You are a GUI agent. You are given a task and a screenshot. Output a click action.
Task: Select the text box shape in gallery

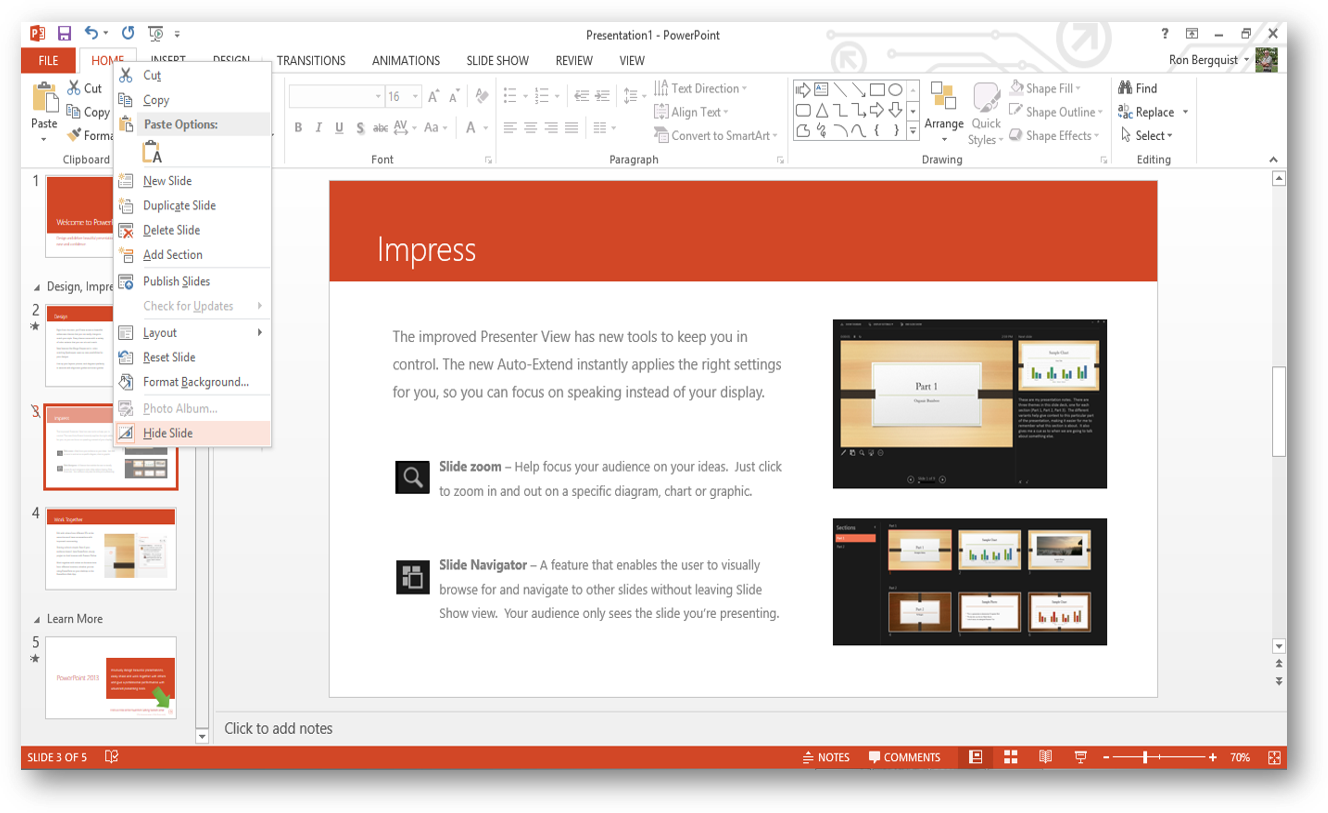pyautogui.click(x=821, y=89)
